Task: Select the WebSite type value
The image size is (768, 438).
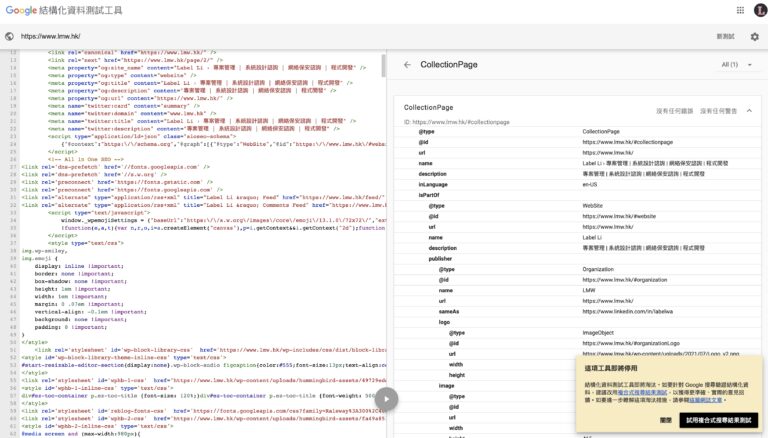Action: [593, 206]
